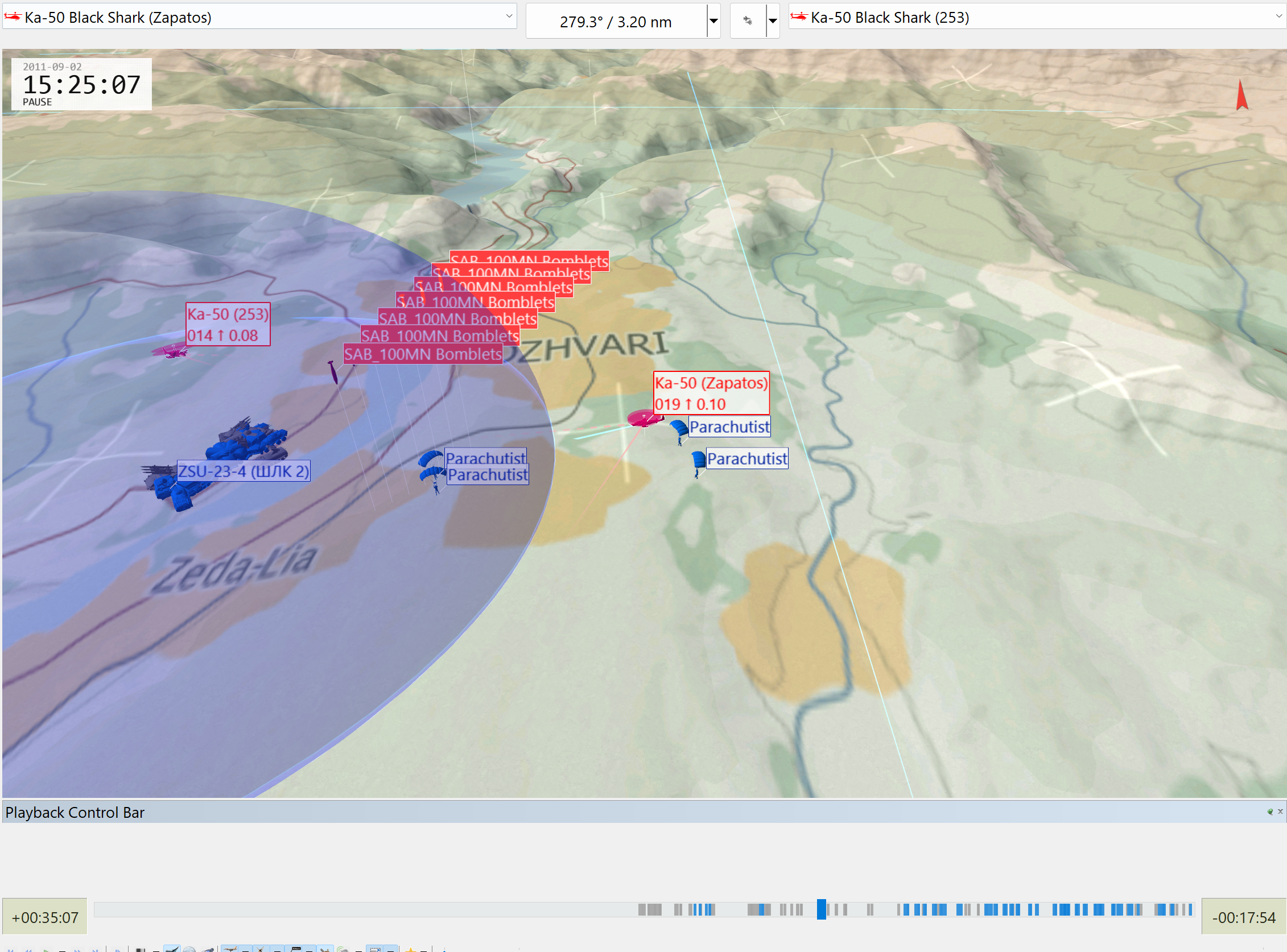The height and width of the screenshot is (952, 1287).
Task: Select the Parachutist label beside the Zapatos helicopter
Action: click(x=729, y=427)
